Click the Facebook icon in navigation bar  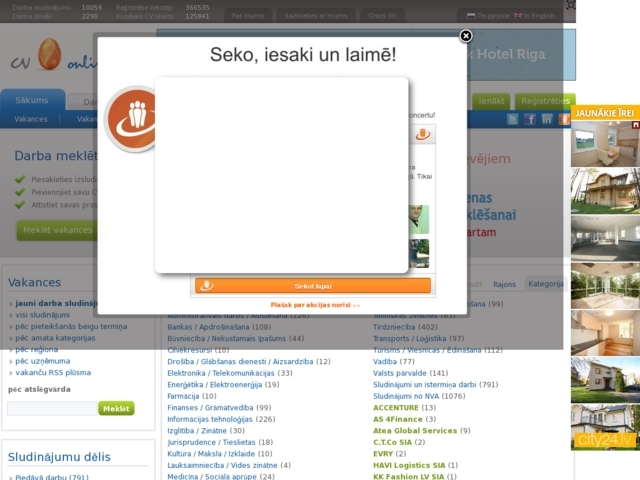pyautogui.click(x=530, y=119)
